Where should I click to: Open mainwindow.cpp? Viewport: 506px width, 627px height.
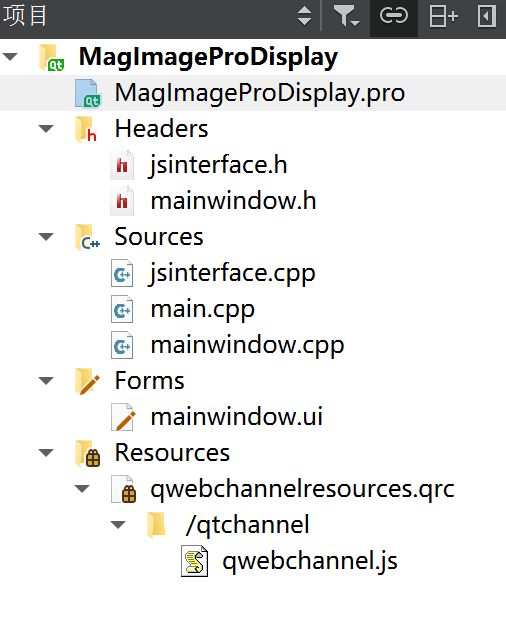tap(247, 345)
